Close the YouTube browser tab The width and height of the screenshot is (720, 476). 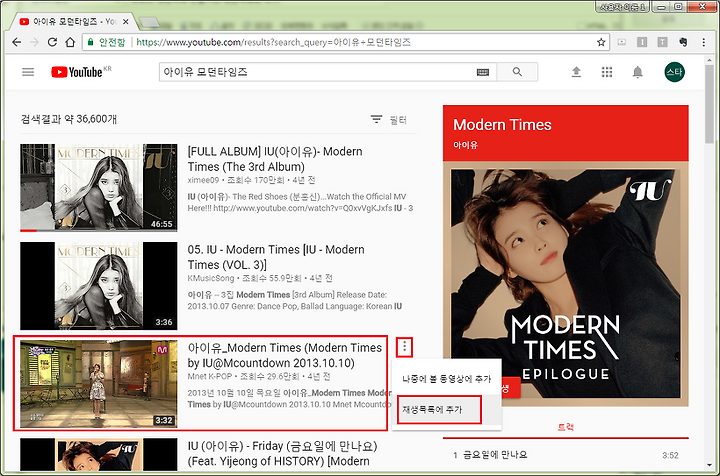[125, 21]
